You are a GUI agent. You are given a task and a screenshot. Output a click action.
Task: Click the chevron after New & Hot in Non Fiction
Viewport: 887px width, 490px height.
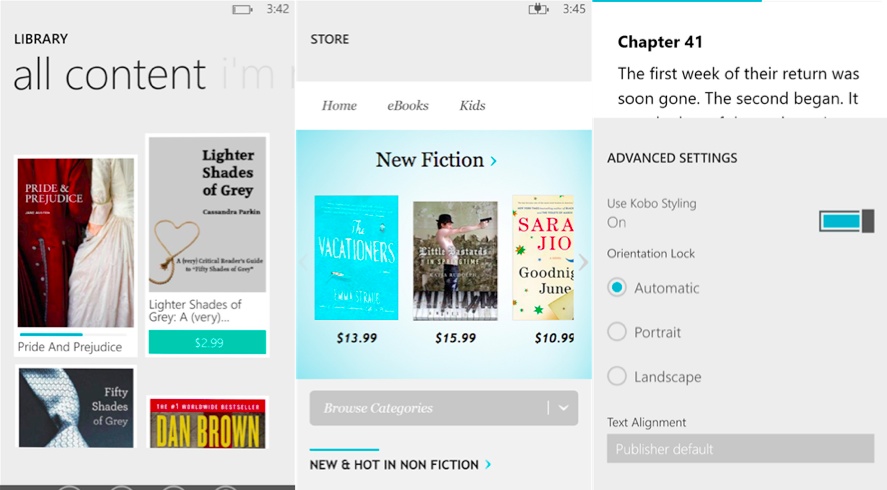(x=488, y=465)
